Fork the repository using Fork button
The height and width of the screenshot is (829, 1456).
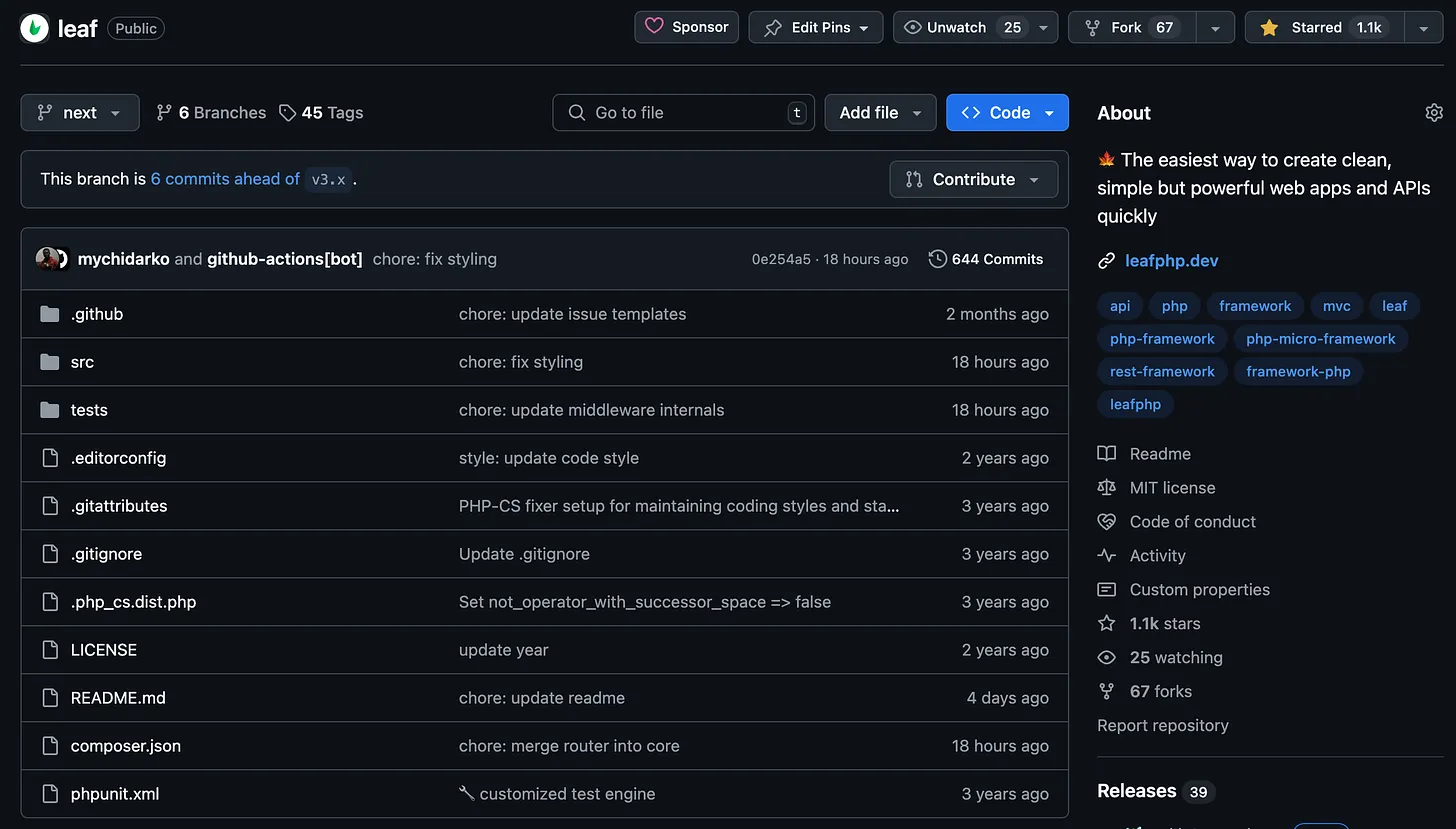(1132, 27)
